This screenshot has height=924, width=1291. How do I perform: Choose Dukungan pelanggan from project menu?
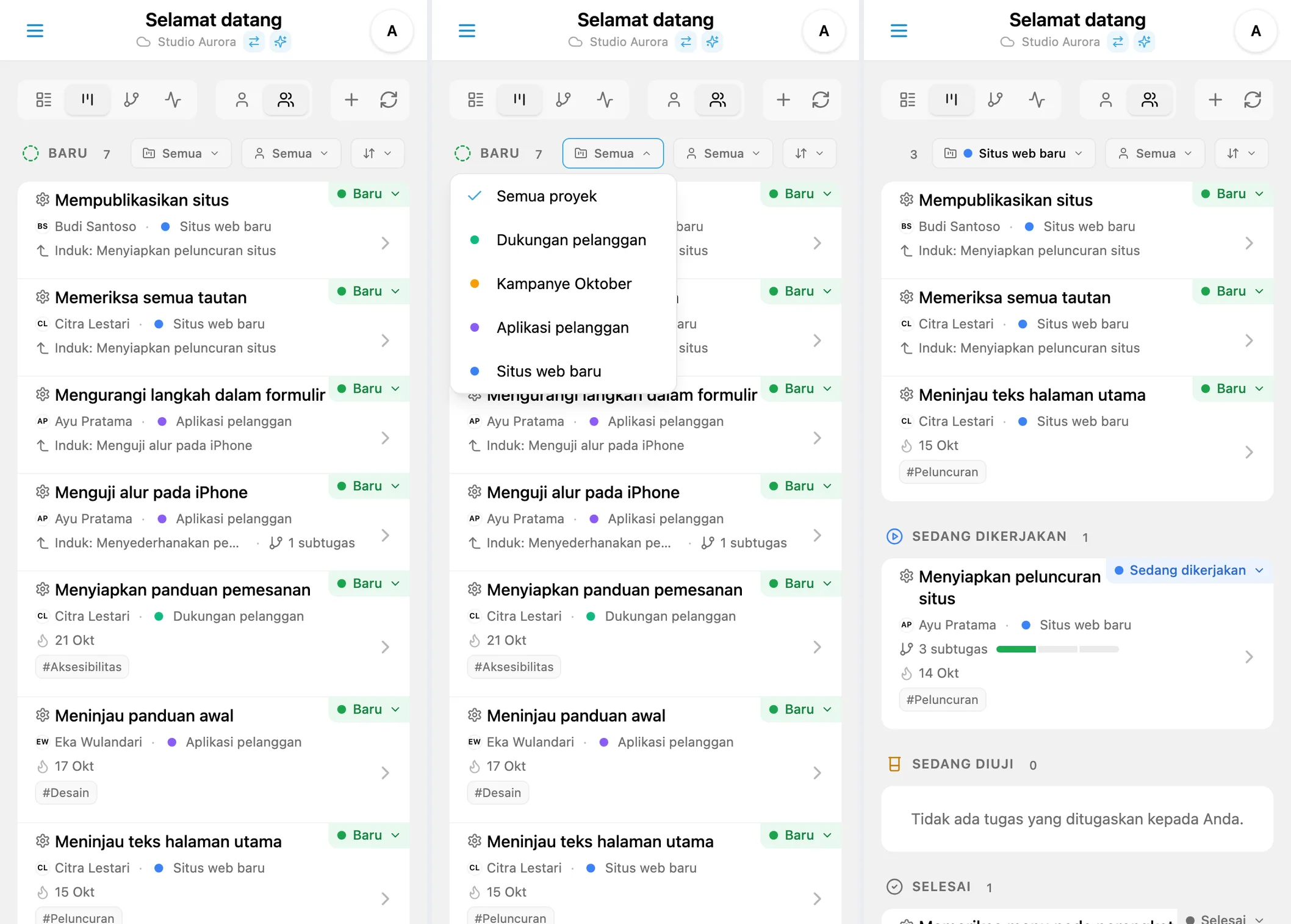(x=563, y=240)
